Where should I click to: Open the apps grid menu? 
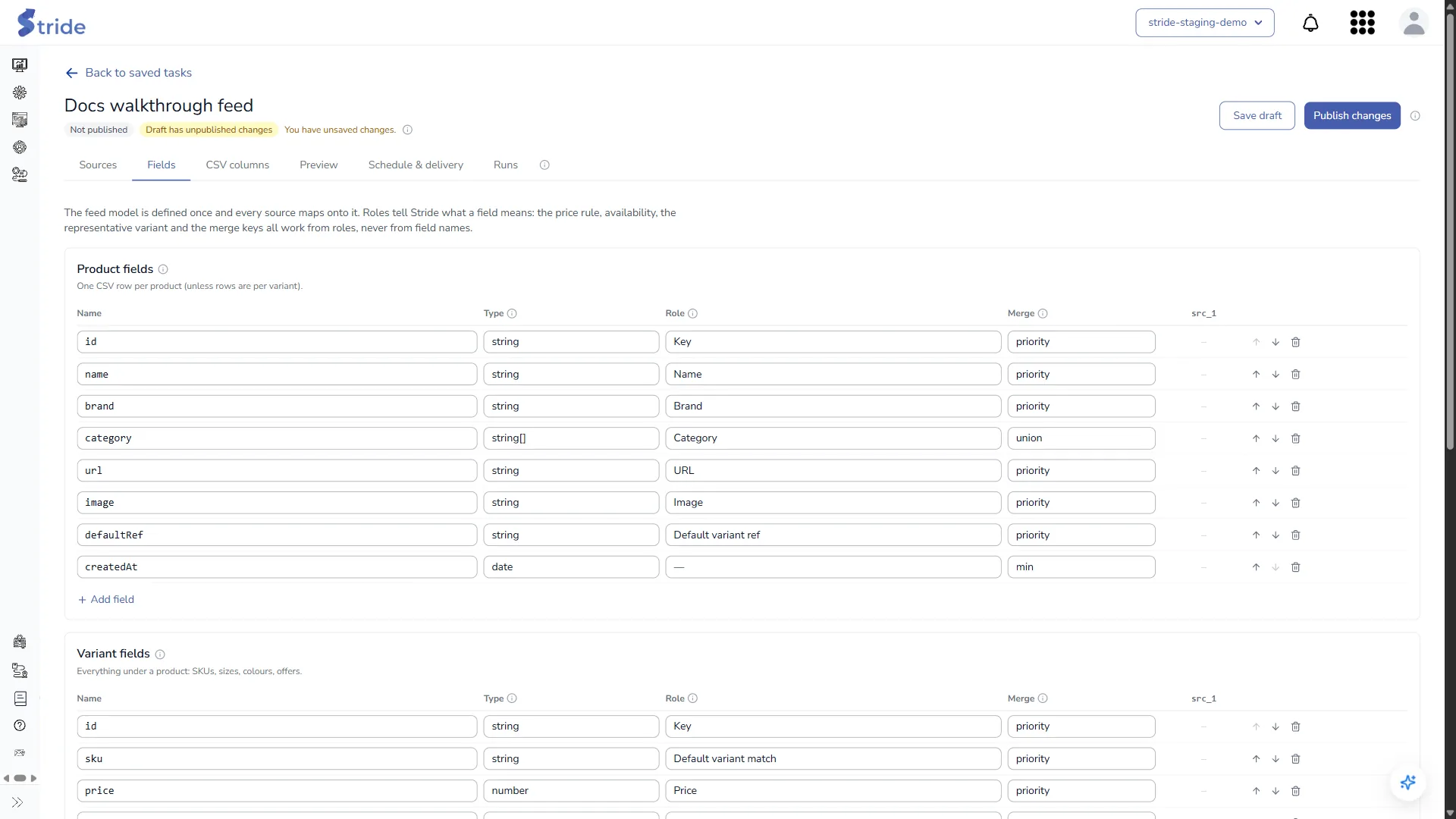[1362, 23]
